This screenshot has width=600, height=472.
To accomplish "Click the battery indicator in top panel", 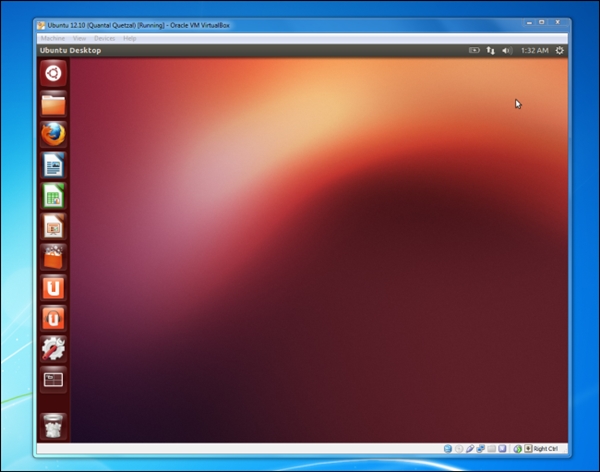I will point(473,50).
